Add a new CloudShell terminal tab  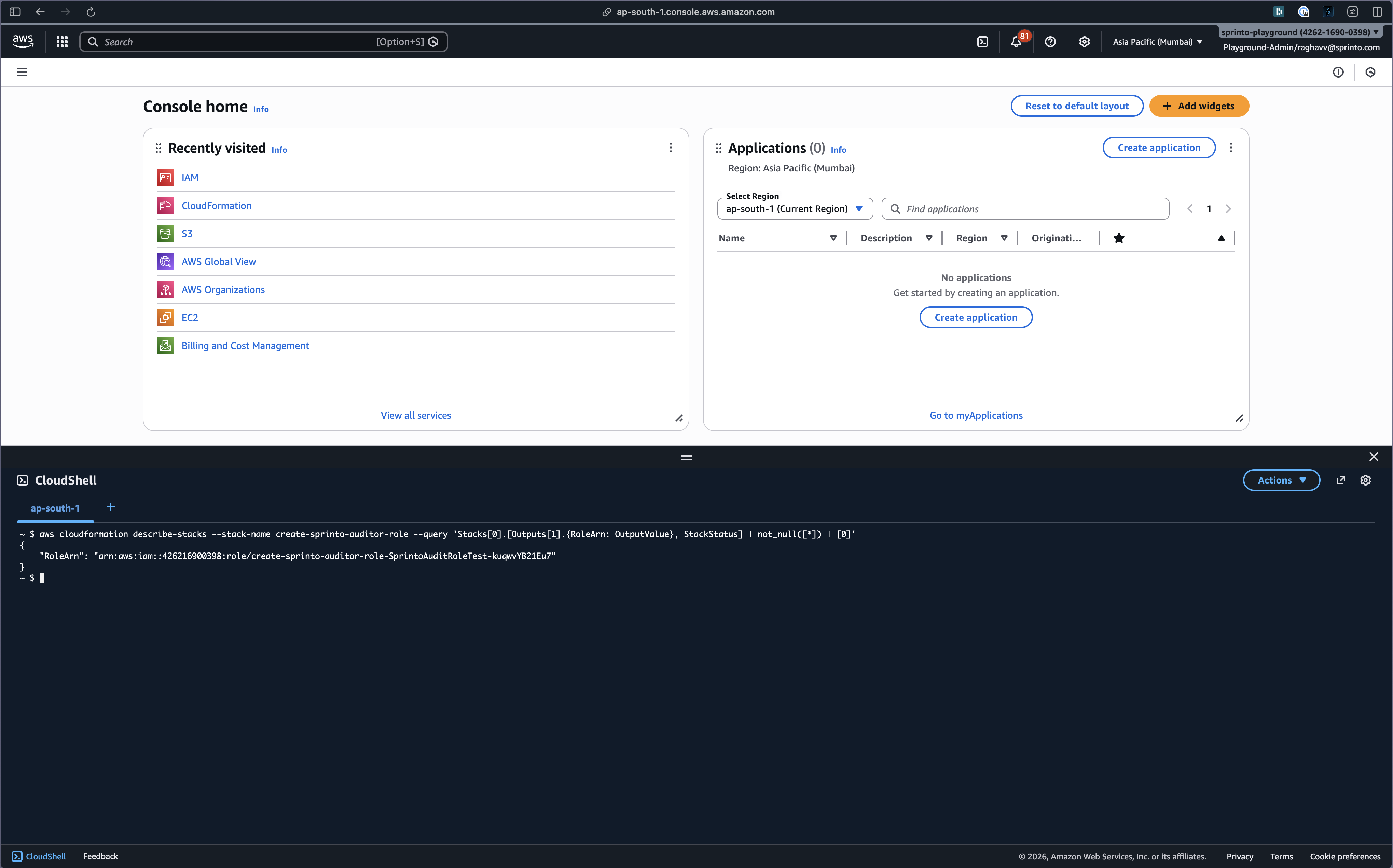111,507
